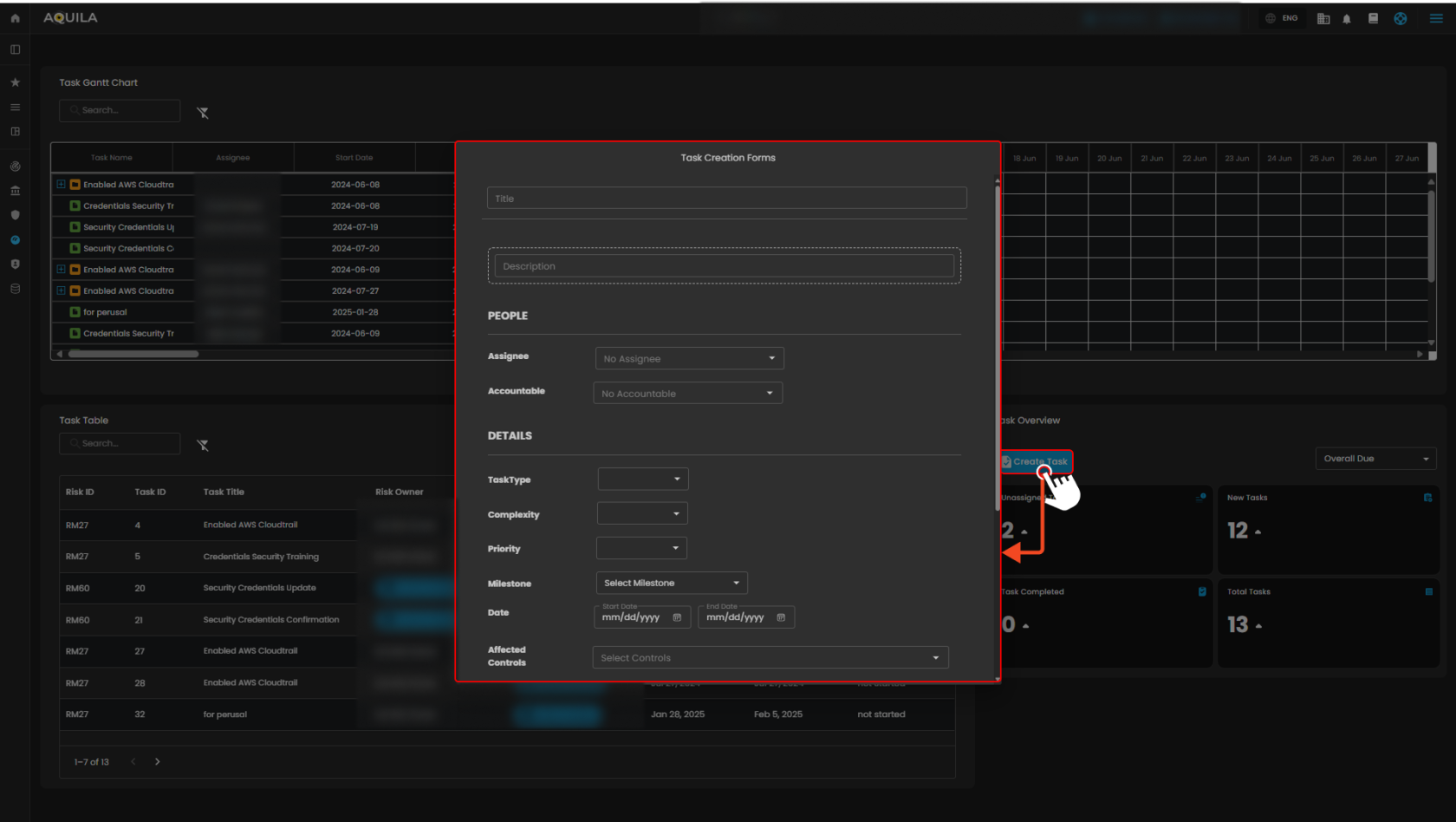Open the book documentation icon
This screenshot has height=822, width=1456.
click(x=1373, y=18)
